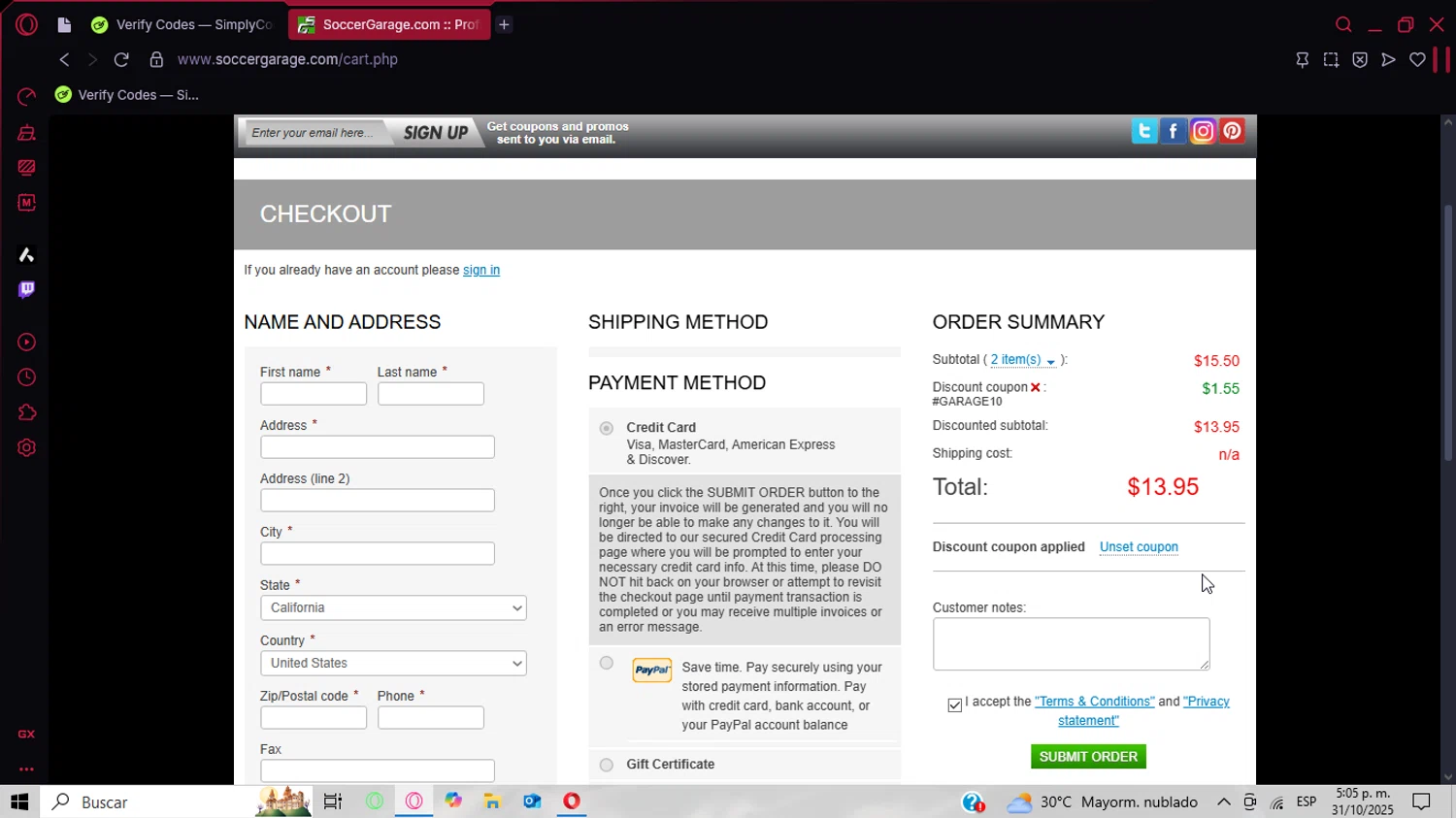
Task: Take snapshot with toolbar camera icon
Action: click(x=1331, y=59)
